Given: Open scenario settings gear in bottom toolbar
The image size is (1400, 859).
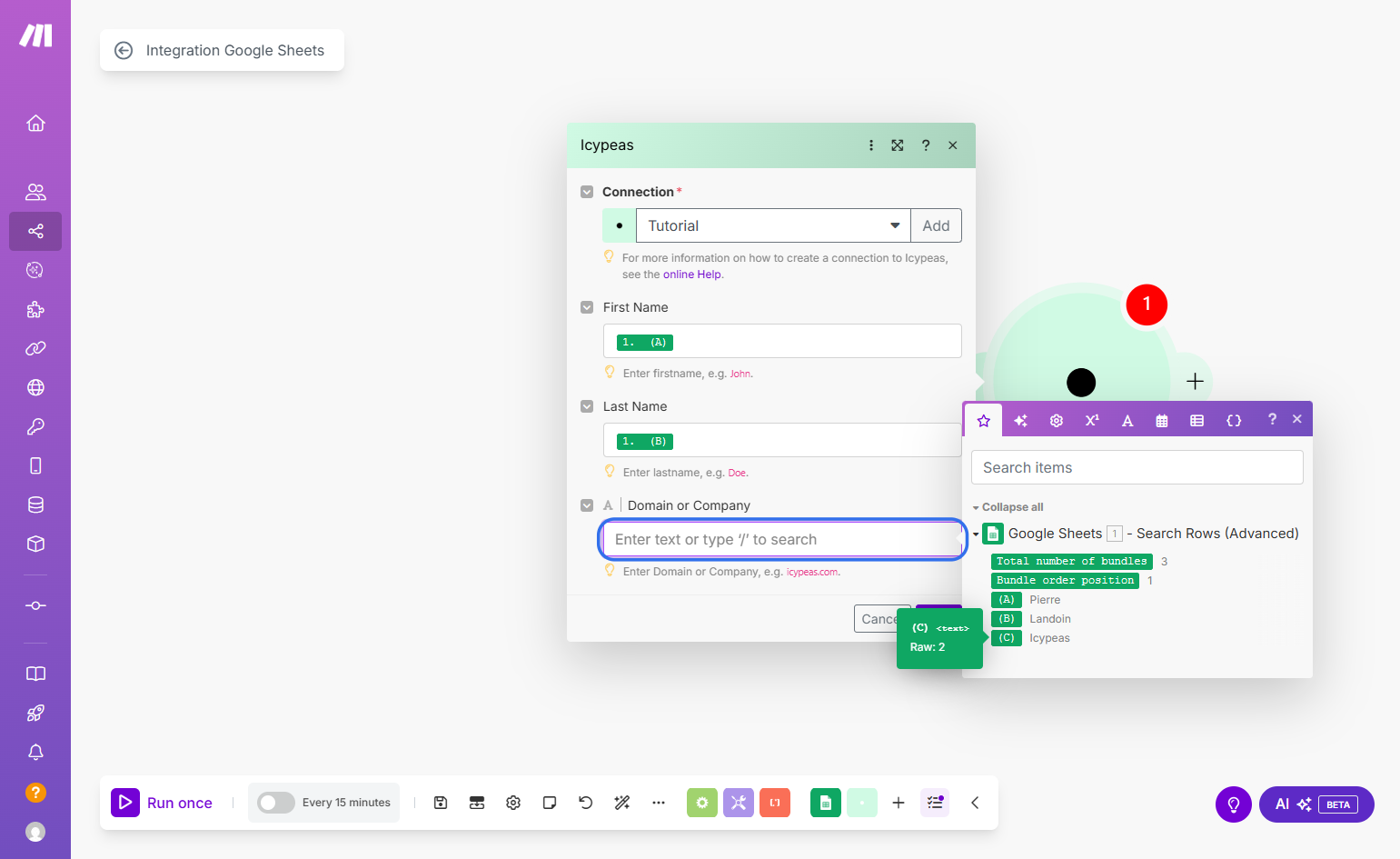Looking at the screenshot, I should pyautogui.click(x=513, y=803).
